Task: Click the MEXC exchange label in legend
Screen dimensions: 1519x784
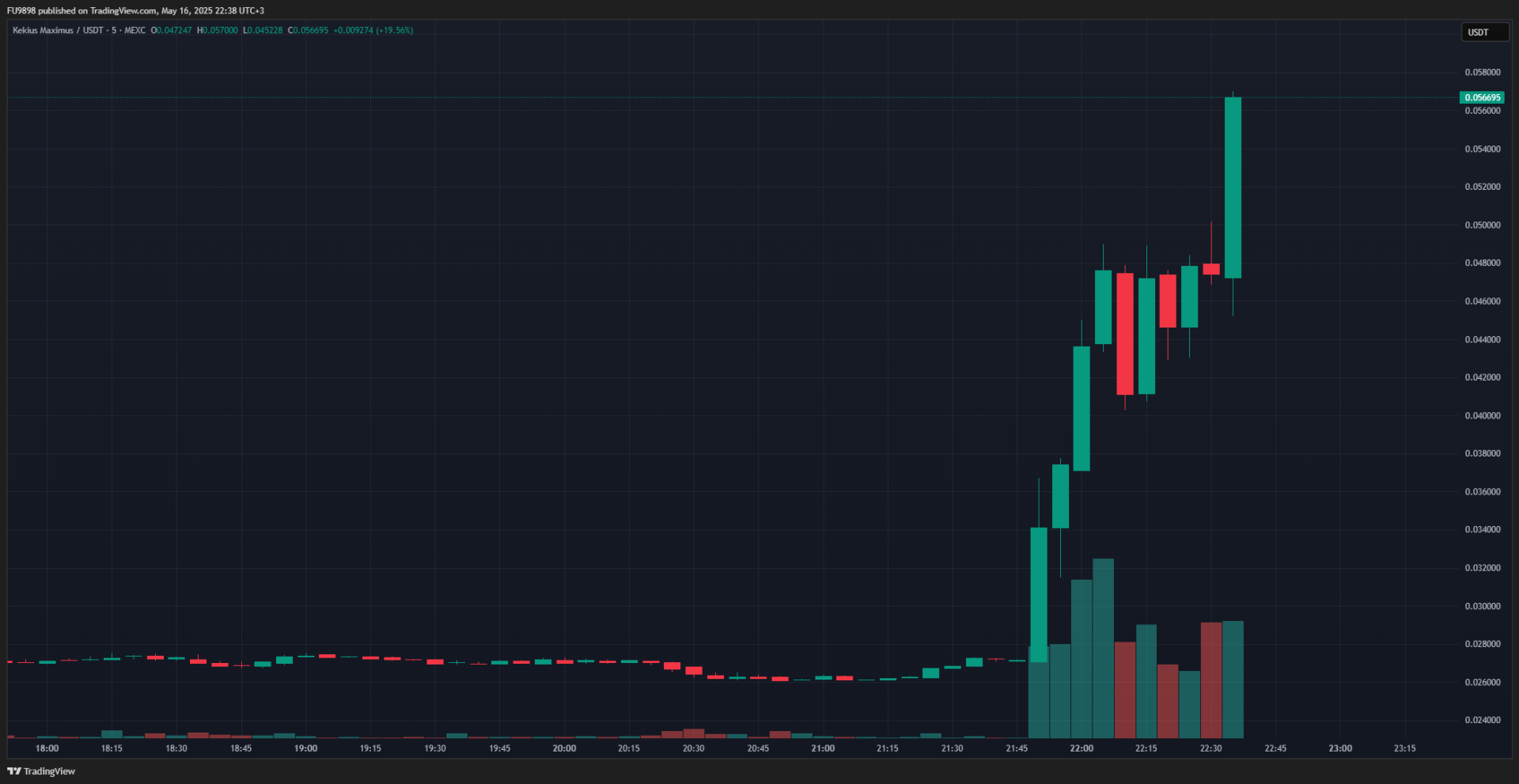Action: point(134,31)
